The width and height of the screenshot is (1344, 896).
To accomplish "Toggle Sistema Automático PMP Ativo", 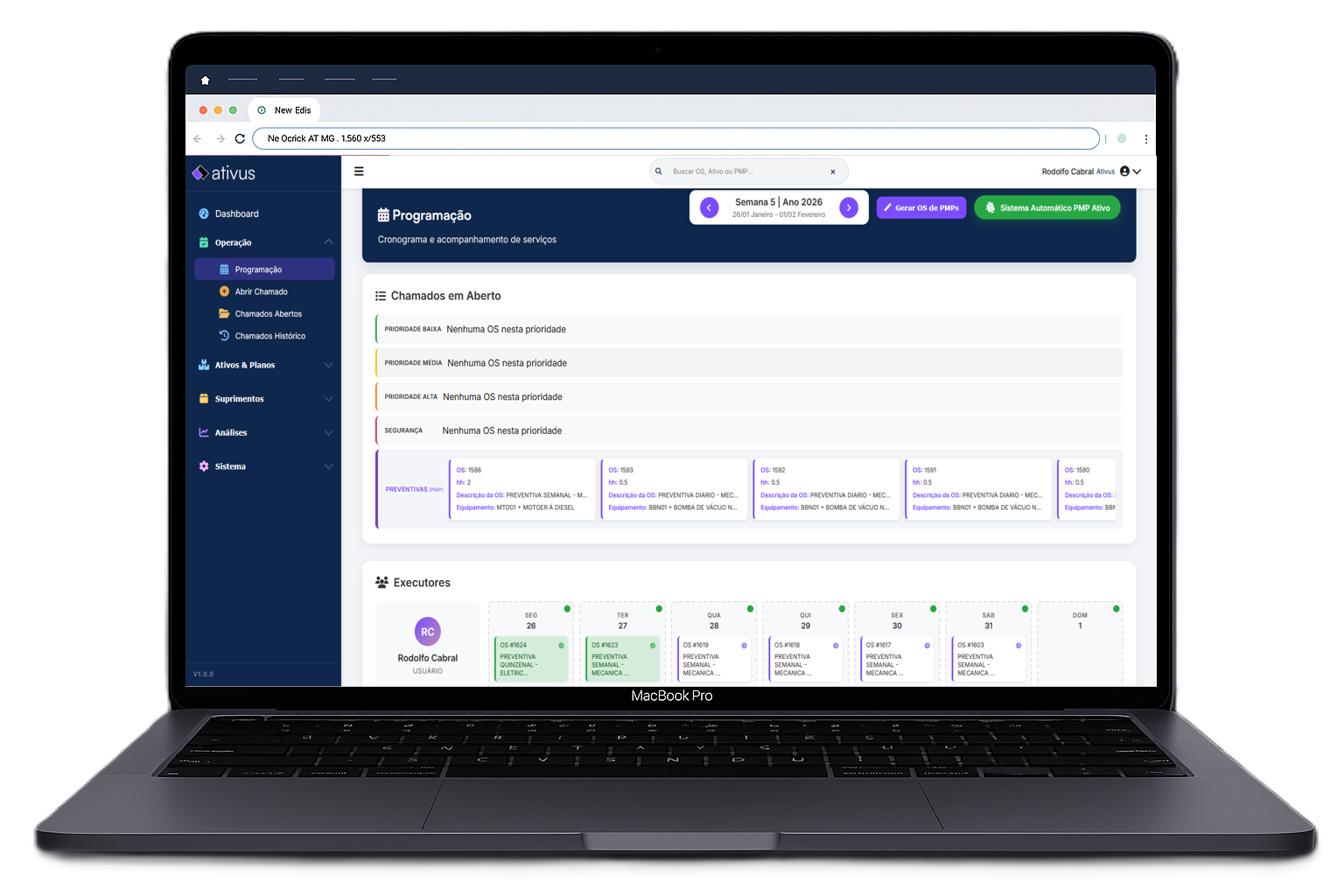I will [1046, 207].
